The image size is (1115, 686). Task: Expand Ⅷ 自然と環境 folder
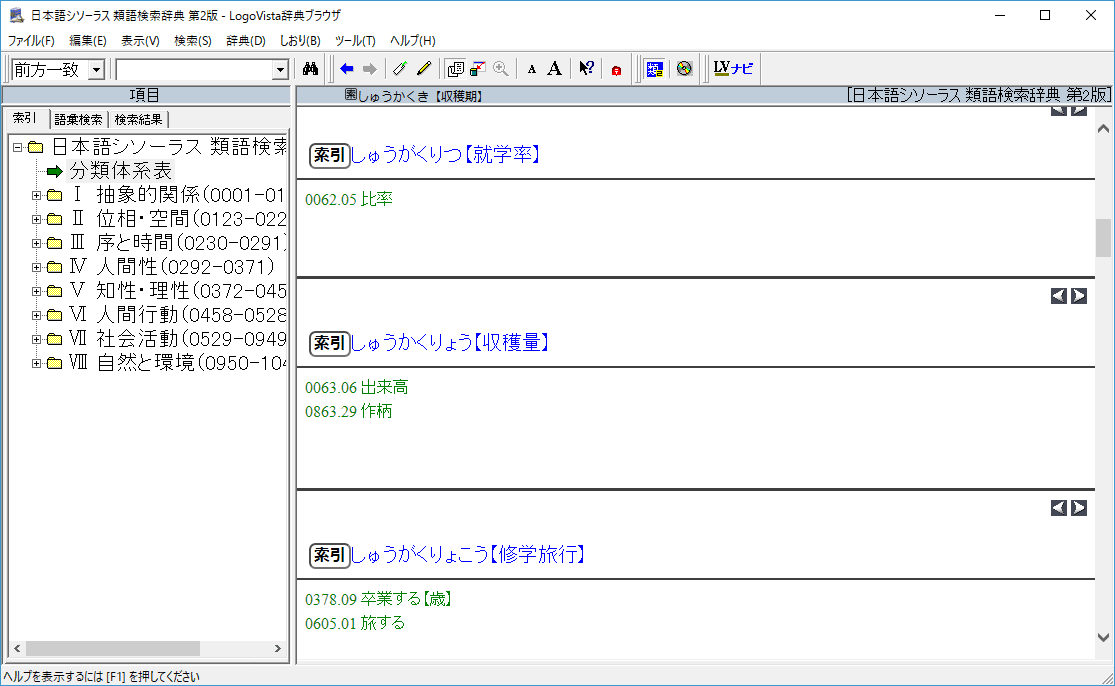tap(36, 363)
